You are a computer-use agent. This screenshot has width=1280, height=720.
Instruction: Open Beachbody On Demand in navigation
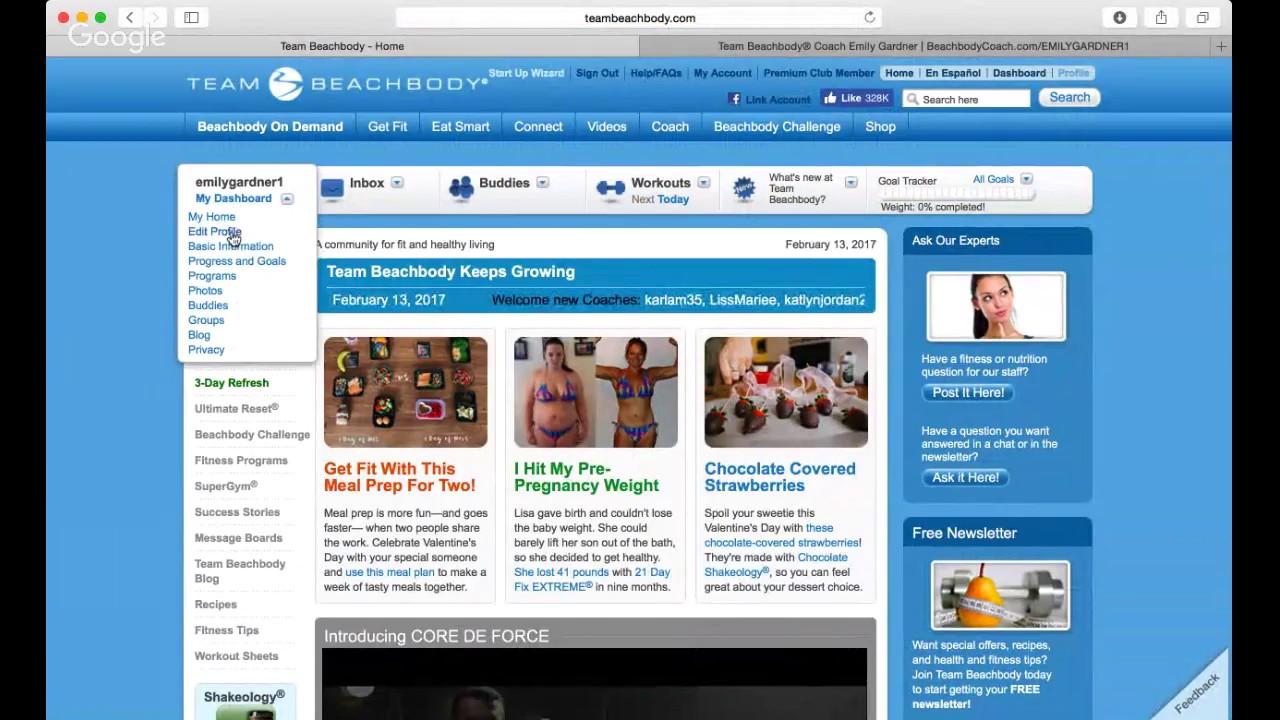(x=270, y=127)
